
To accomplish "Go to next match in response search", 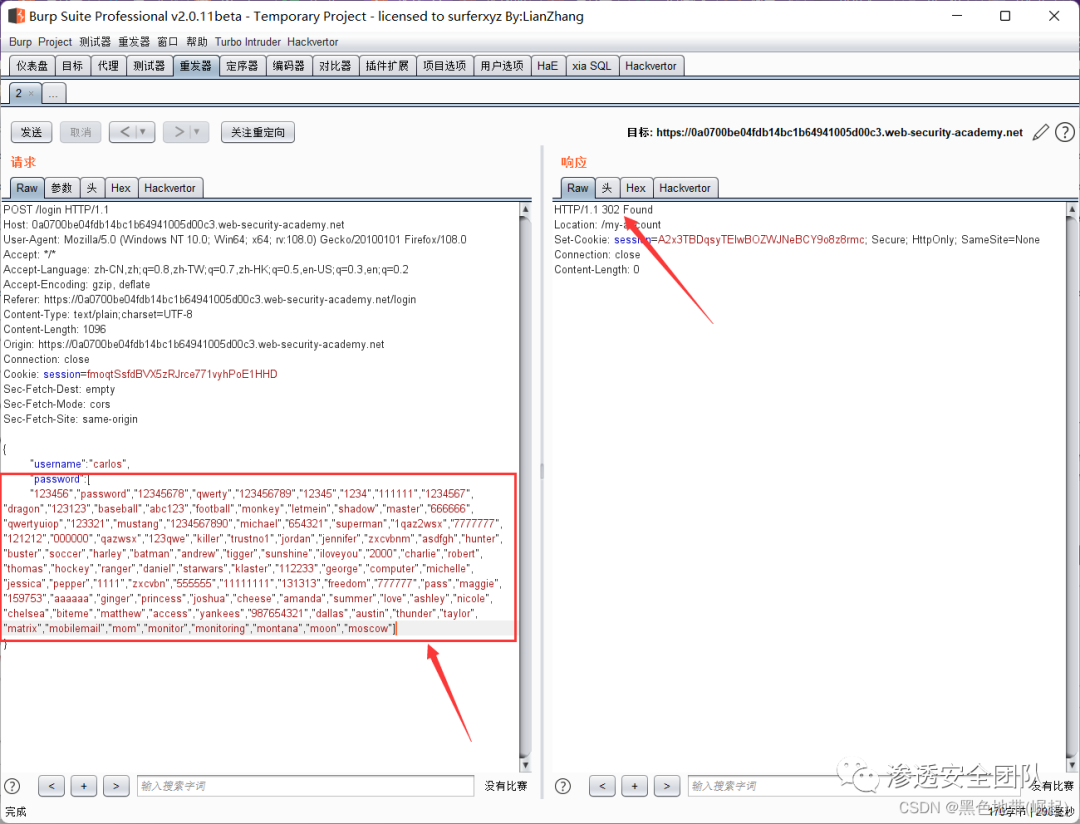I will tap(667, 786).
